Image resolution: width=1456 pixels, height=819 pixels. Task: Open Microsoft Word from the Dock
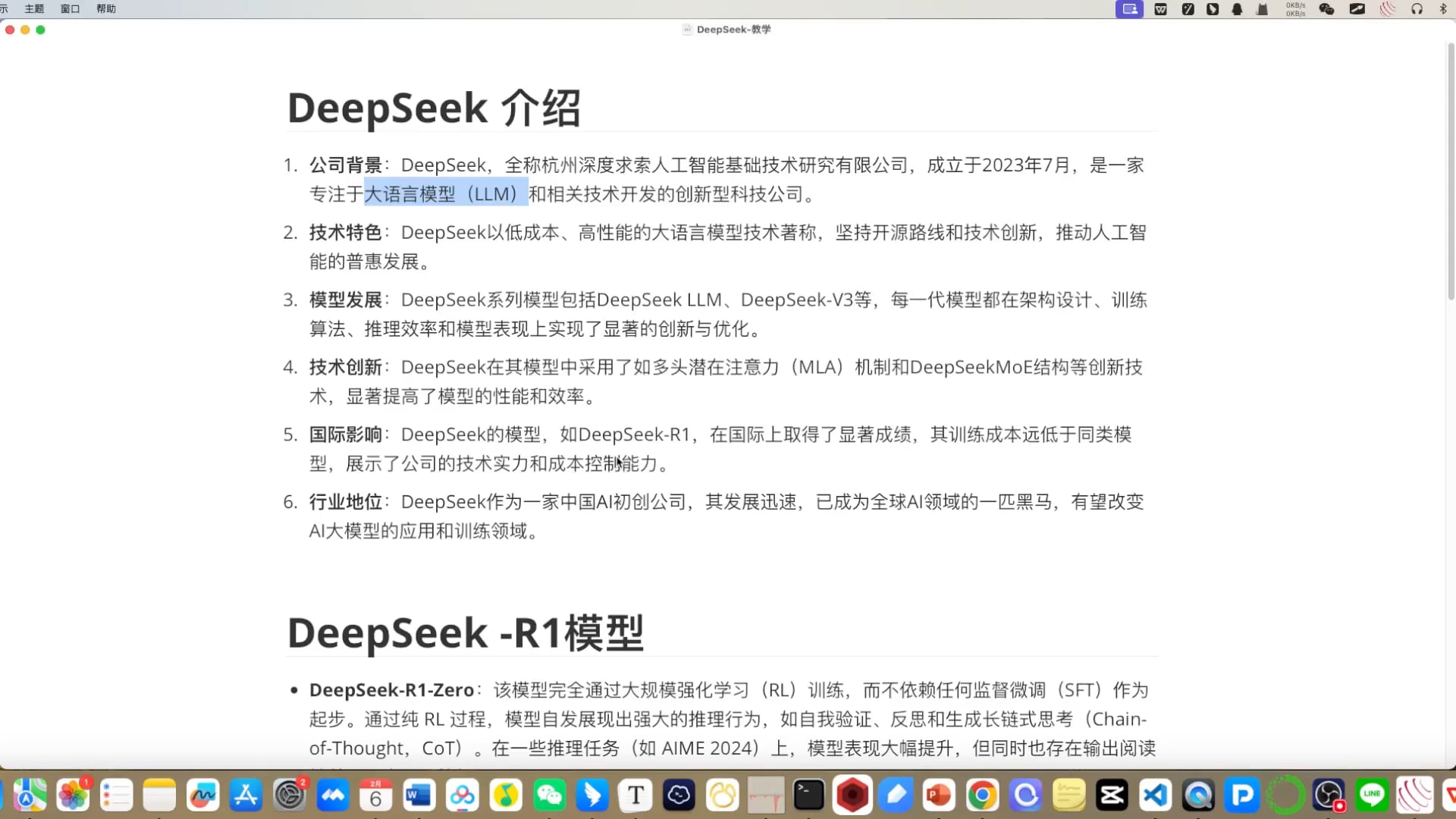pyautogui.click(x=418, y=795)
